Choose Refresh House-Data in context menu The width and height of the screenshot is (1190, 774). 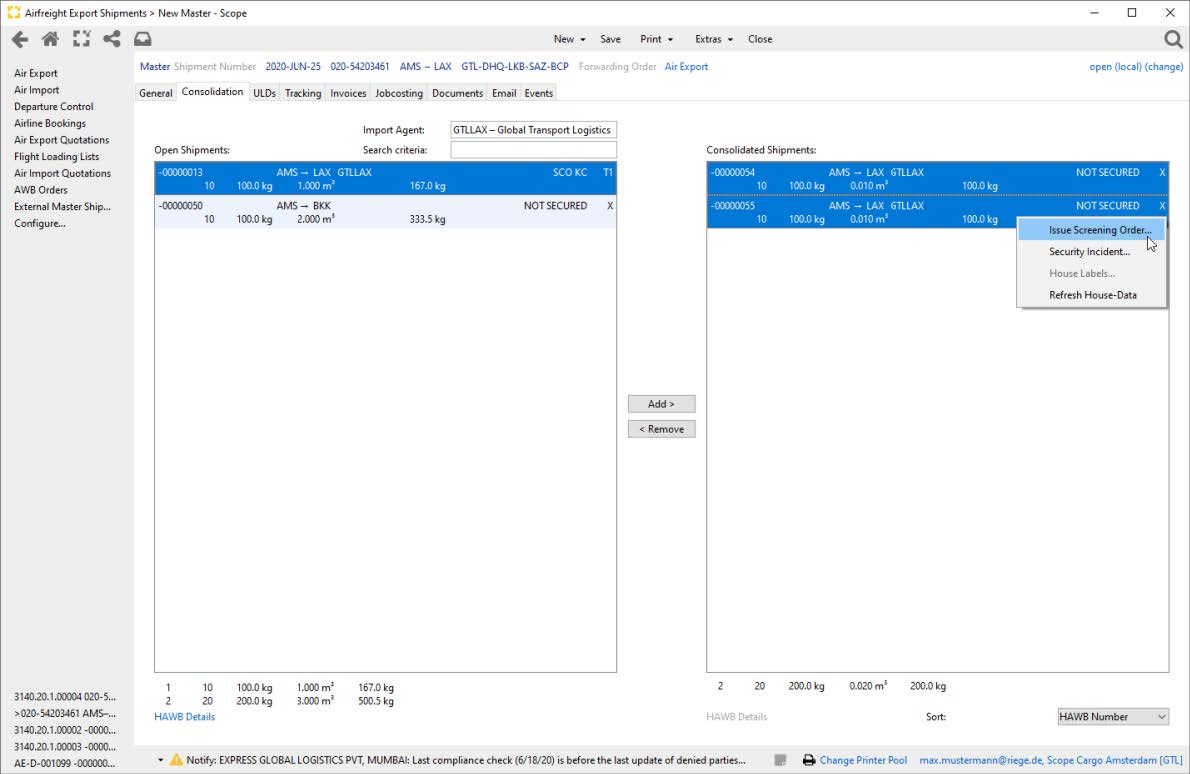[1092, 295]
